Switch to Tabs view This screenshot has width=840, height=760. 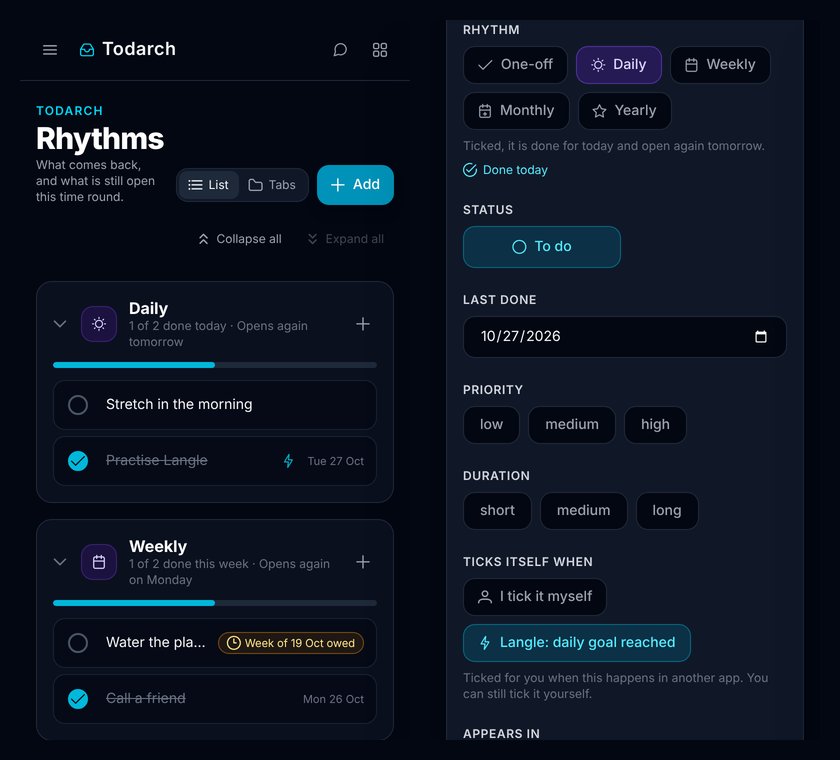point(272,185)
